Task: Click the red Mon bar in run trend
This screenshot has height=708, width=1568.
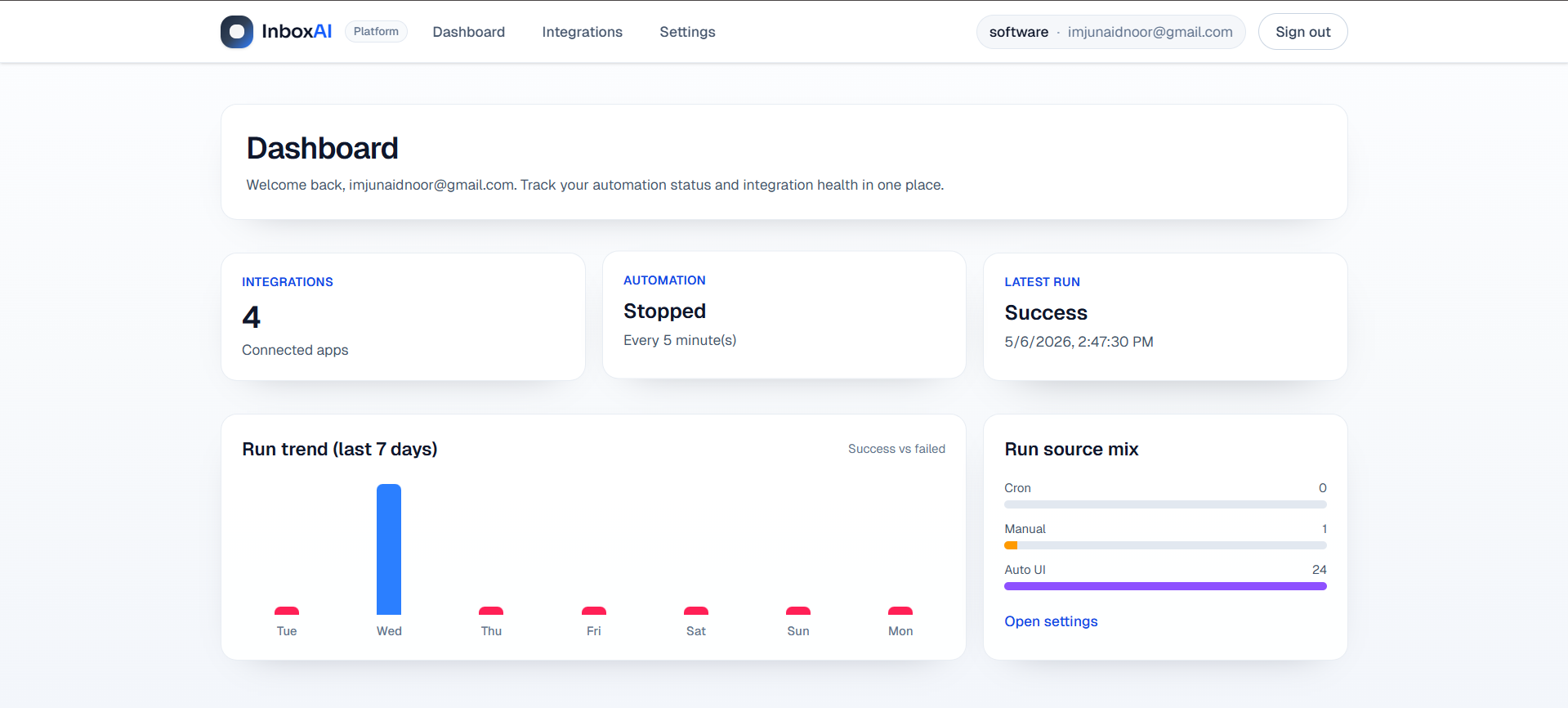Action: (900, 611)
